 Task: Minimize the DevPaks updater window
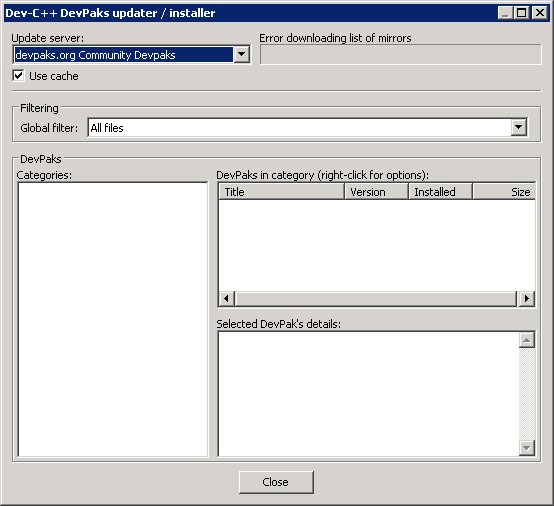pyautogui.click(x=505, y=13)
